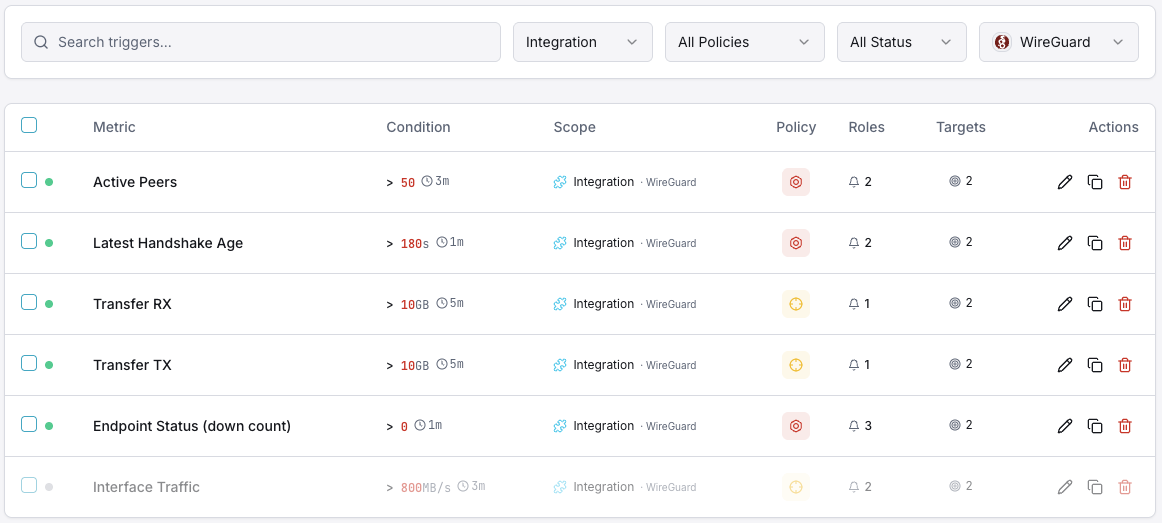Click the Interface Traffic policy icon
The width and height of the screenshot is (1162, 523).
(796, 487)
